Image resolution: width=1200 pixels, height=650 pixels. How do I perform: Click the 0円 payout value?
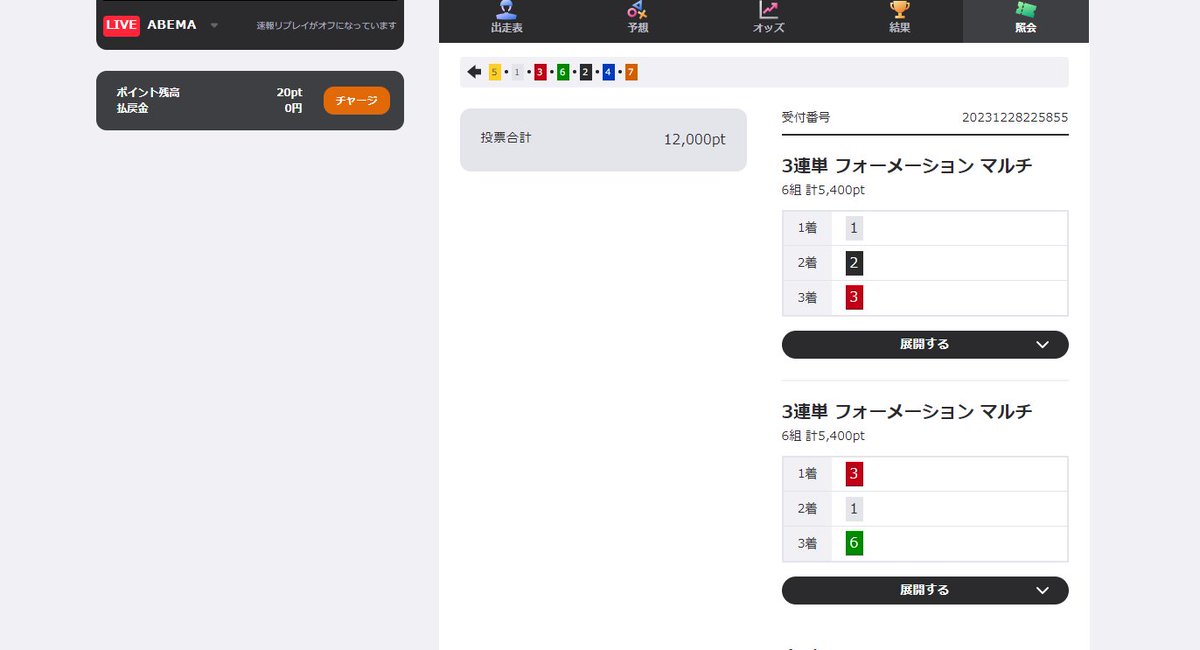(293, 108)
